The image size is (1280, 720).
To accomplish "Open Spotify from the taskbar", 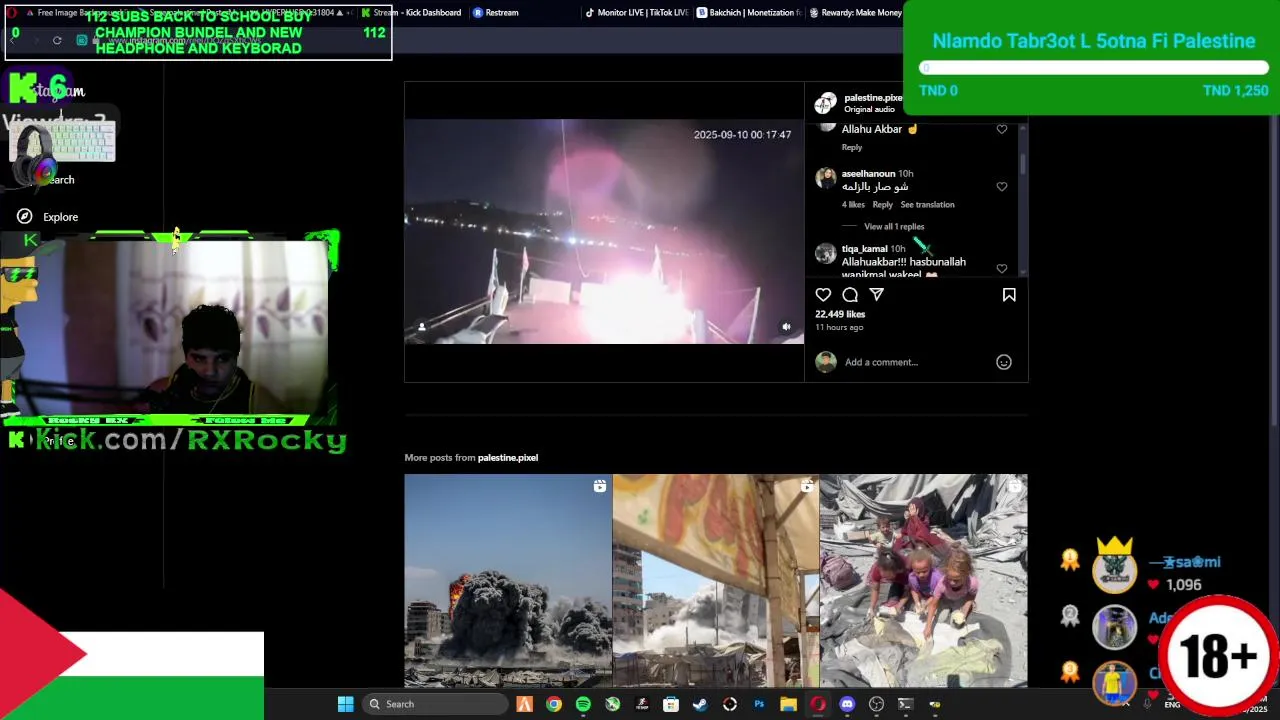I will pyautogui.click(x=583, y=704).
